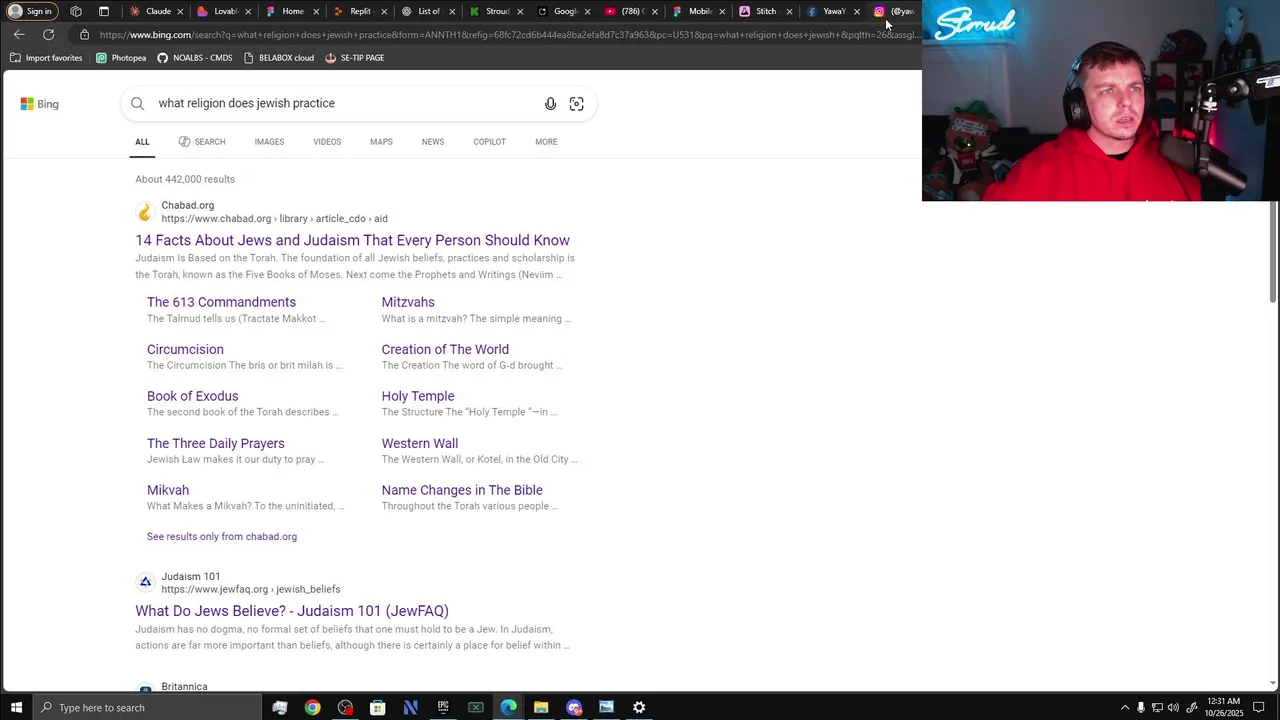
Task: Open the 'Western Wall' sublink
Action: click(420, 443)
